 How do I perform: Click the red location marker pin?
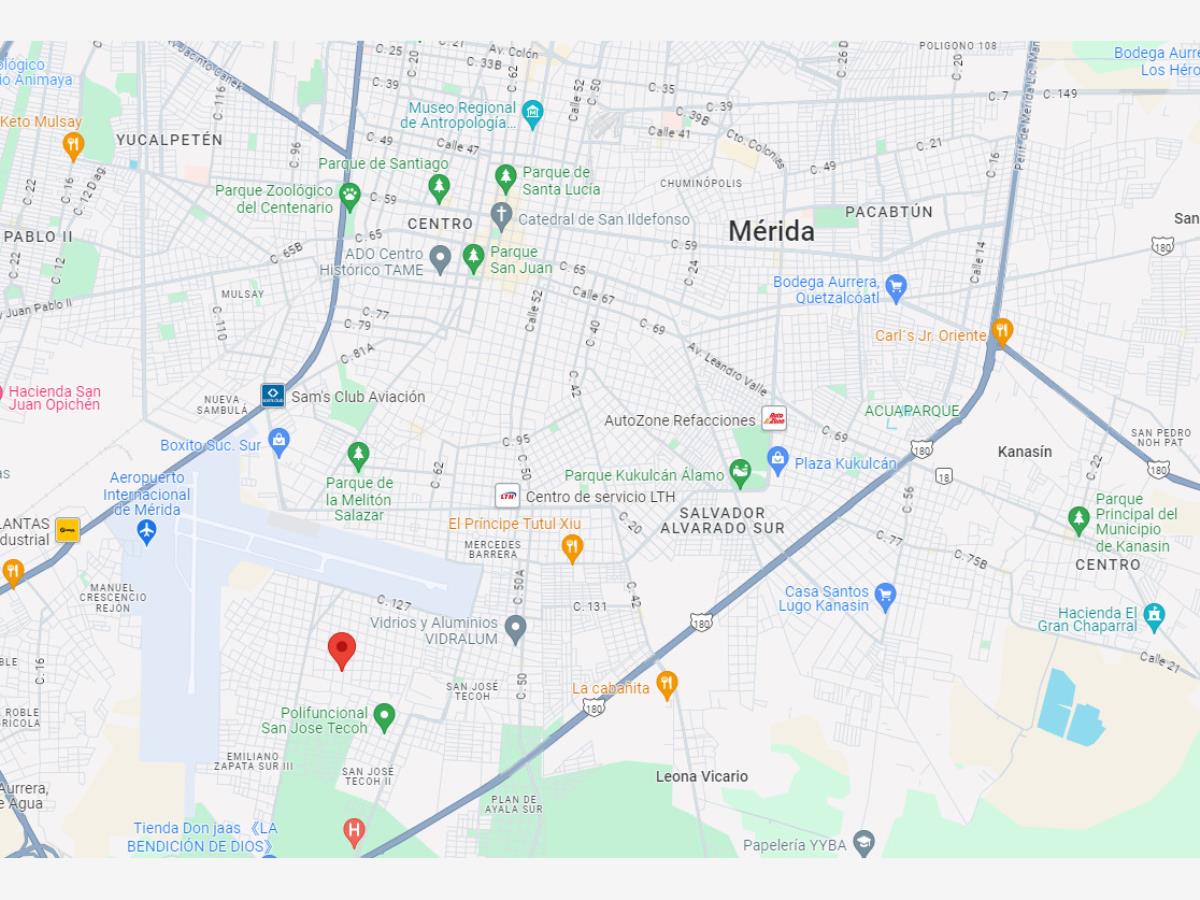342,650
